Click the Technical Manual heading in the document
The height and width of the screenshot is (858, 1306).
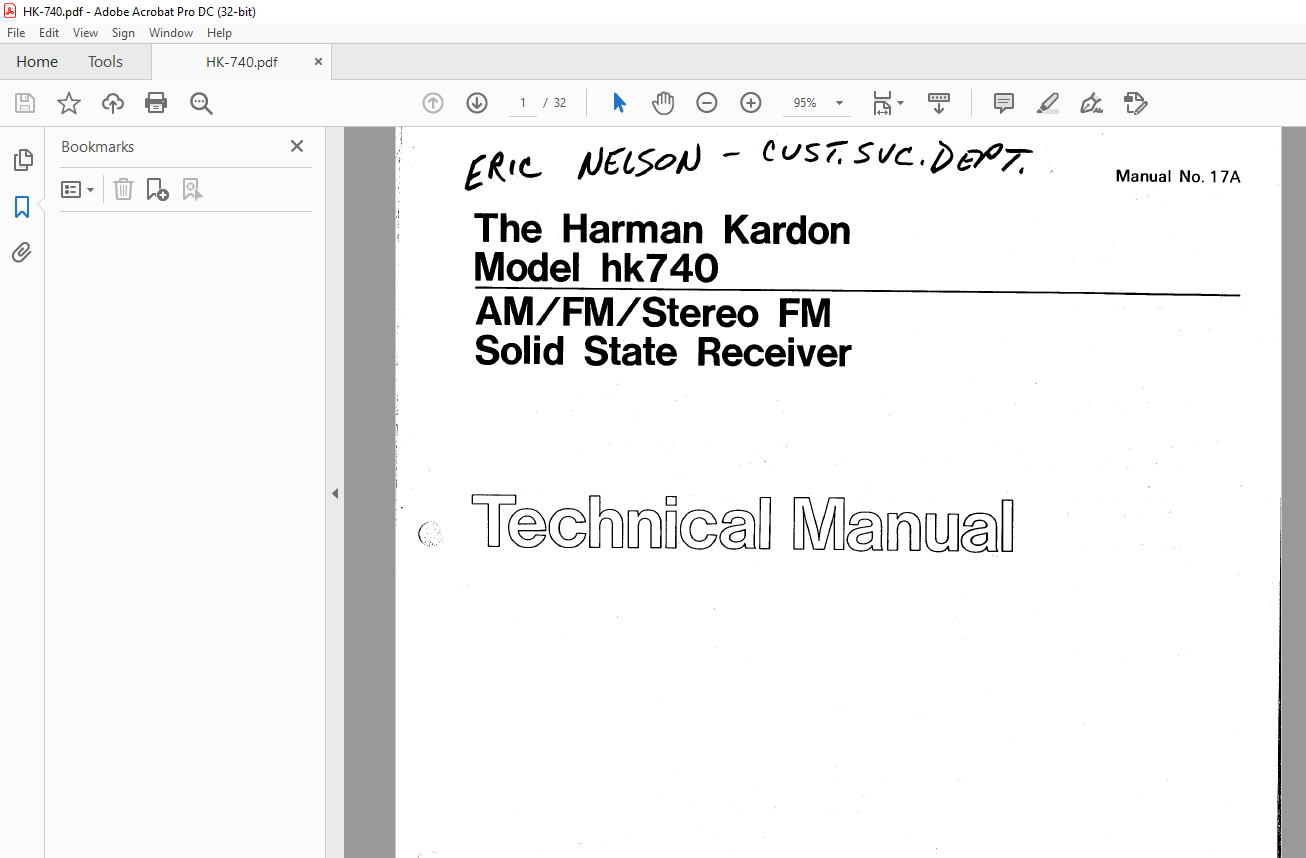click(x=743, y=523)
